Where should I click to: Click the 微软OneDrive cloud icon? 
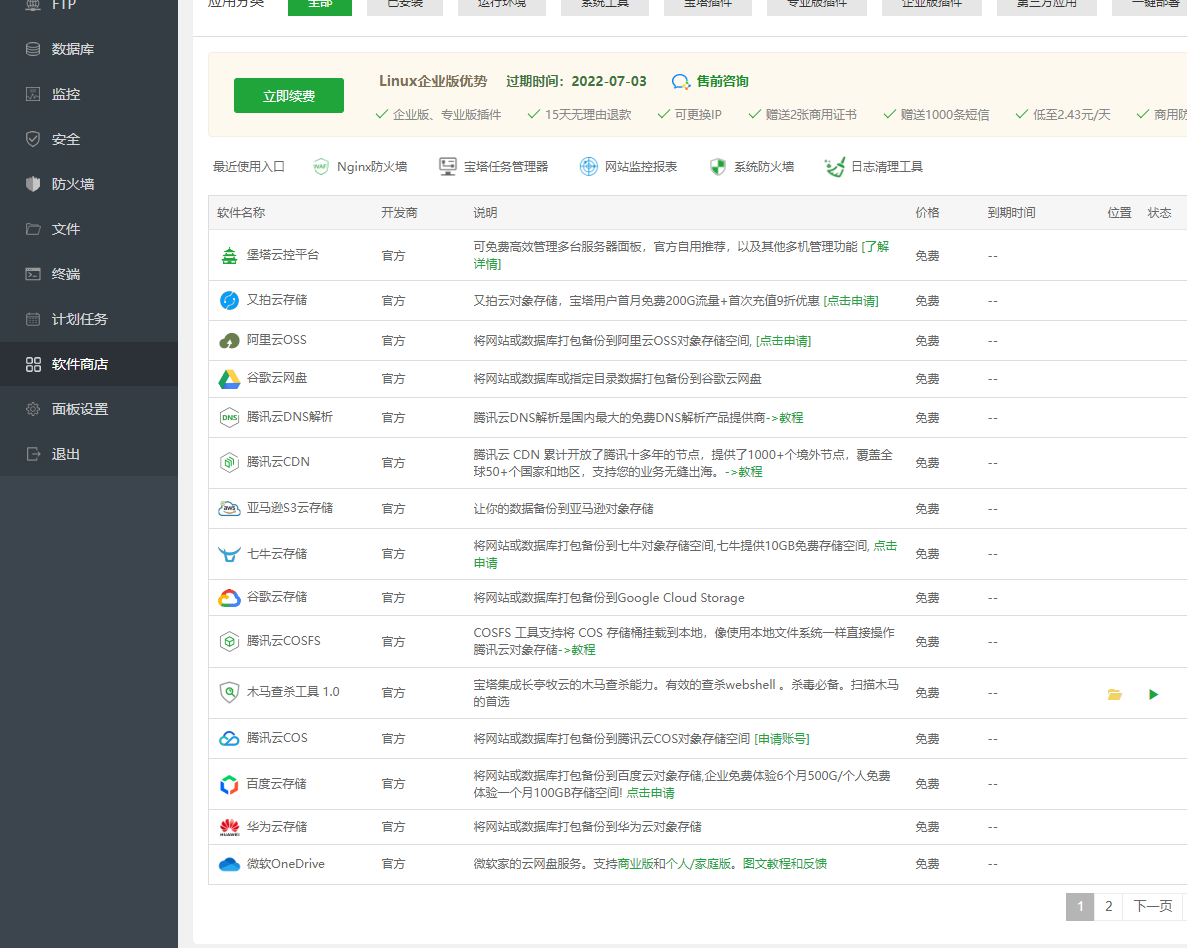(x=229, y=864)
